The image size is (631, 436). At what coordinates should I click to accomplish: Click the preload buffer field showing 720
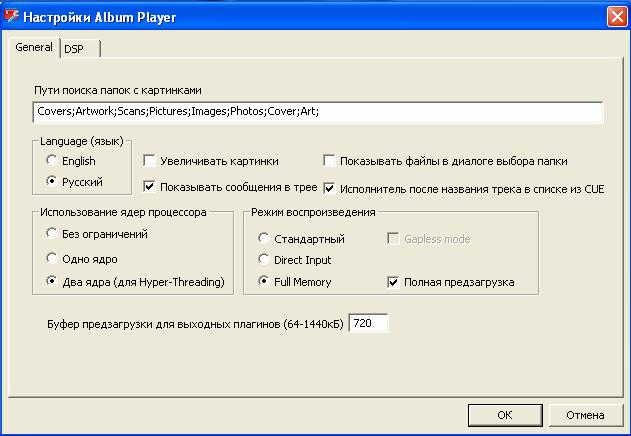[368, 323]
